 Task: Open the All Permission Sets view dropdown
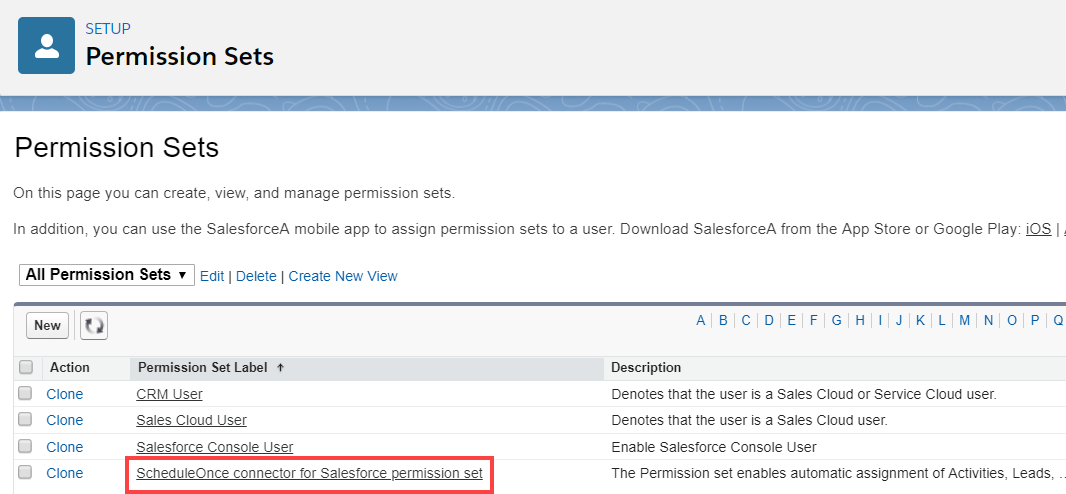[106, 275]
